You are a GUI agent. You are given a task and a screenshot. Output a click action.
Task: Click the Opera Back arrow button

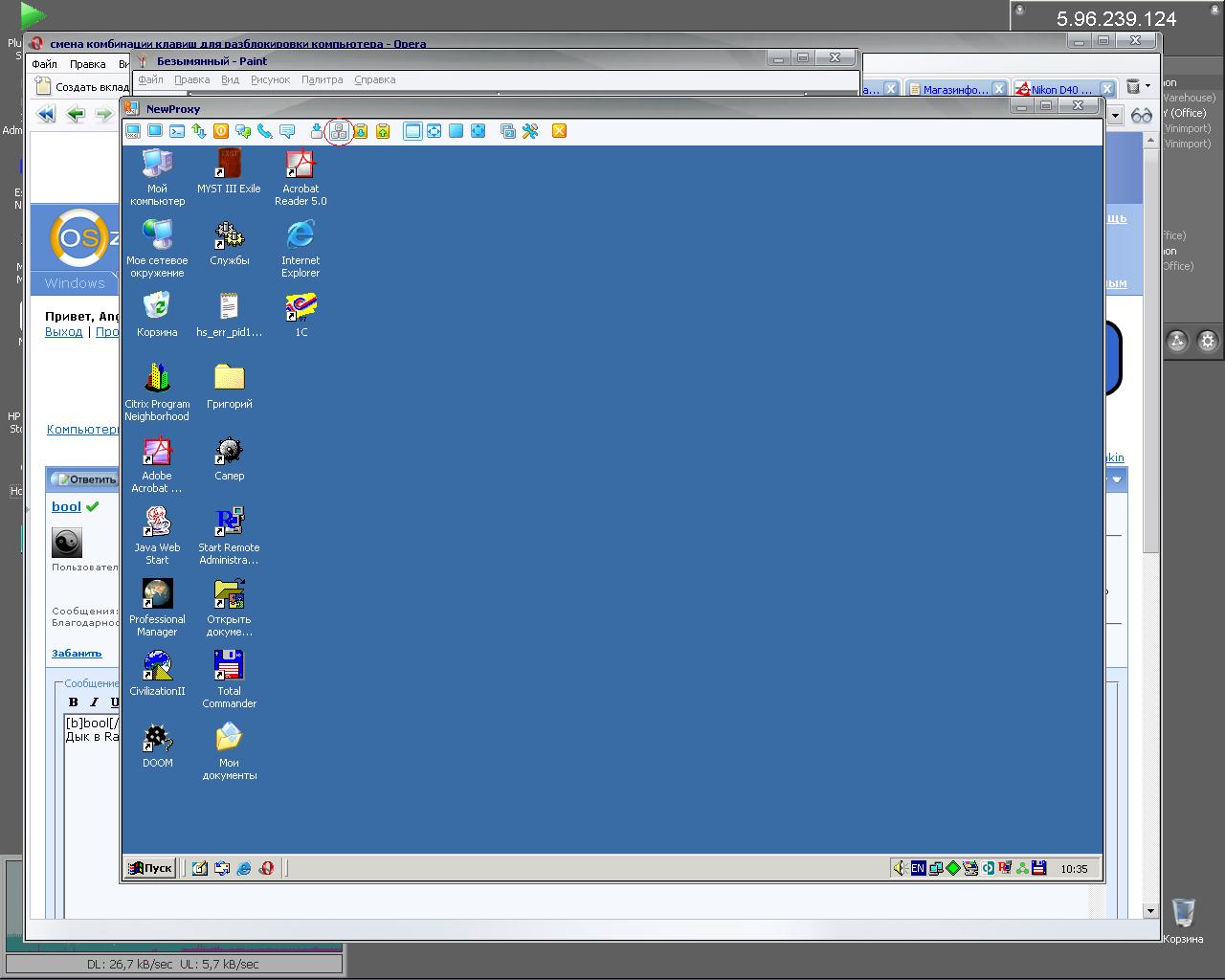[76, 114]
